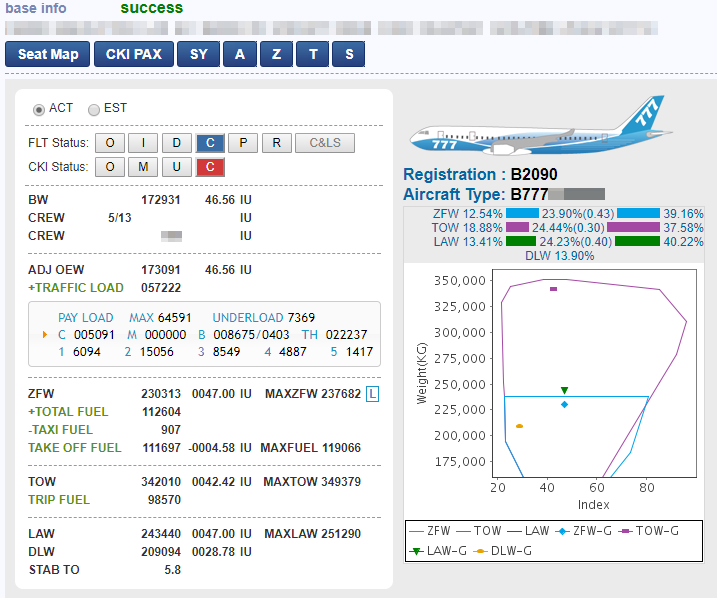The image size is (717, 598).
Task: Open the Seat Map view
Action: 48,54
